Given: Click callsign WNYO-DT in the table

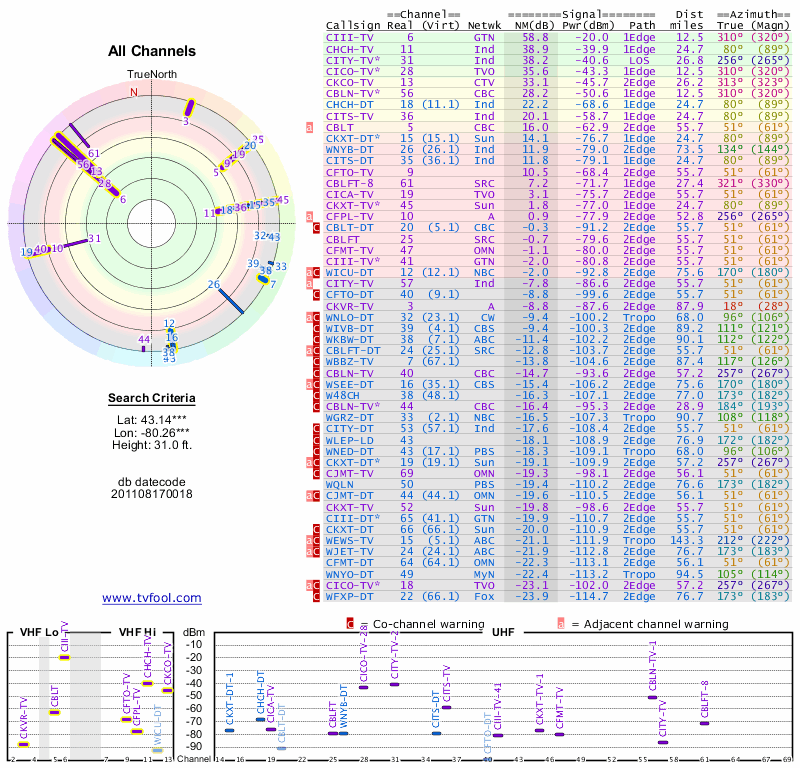Looking at the screenshot, I should 349,574.
